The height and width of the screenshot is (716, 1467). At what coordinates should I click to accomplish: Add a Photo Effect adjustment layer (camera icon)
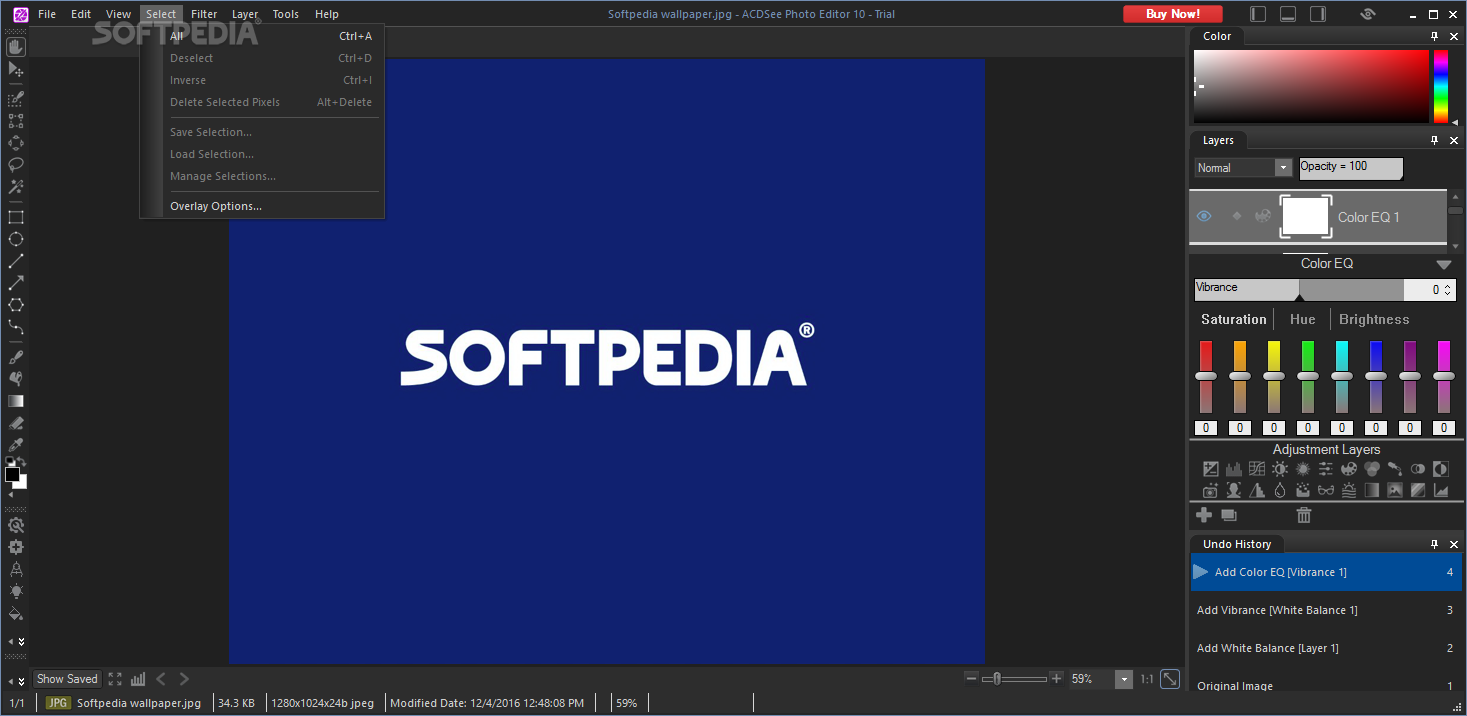(x=1211, y=490)
